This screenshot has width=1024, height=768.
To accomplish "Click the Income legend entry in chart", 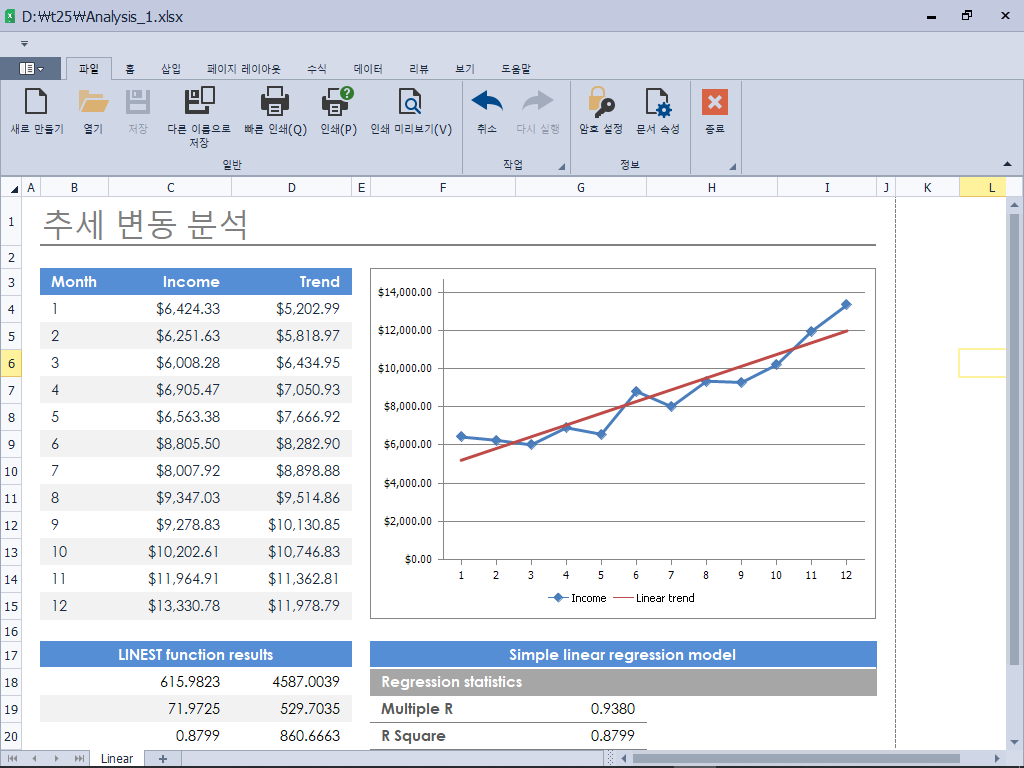I will click(x=577, y=598).
